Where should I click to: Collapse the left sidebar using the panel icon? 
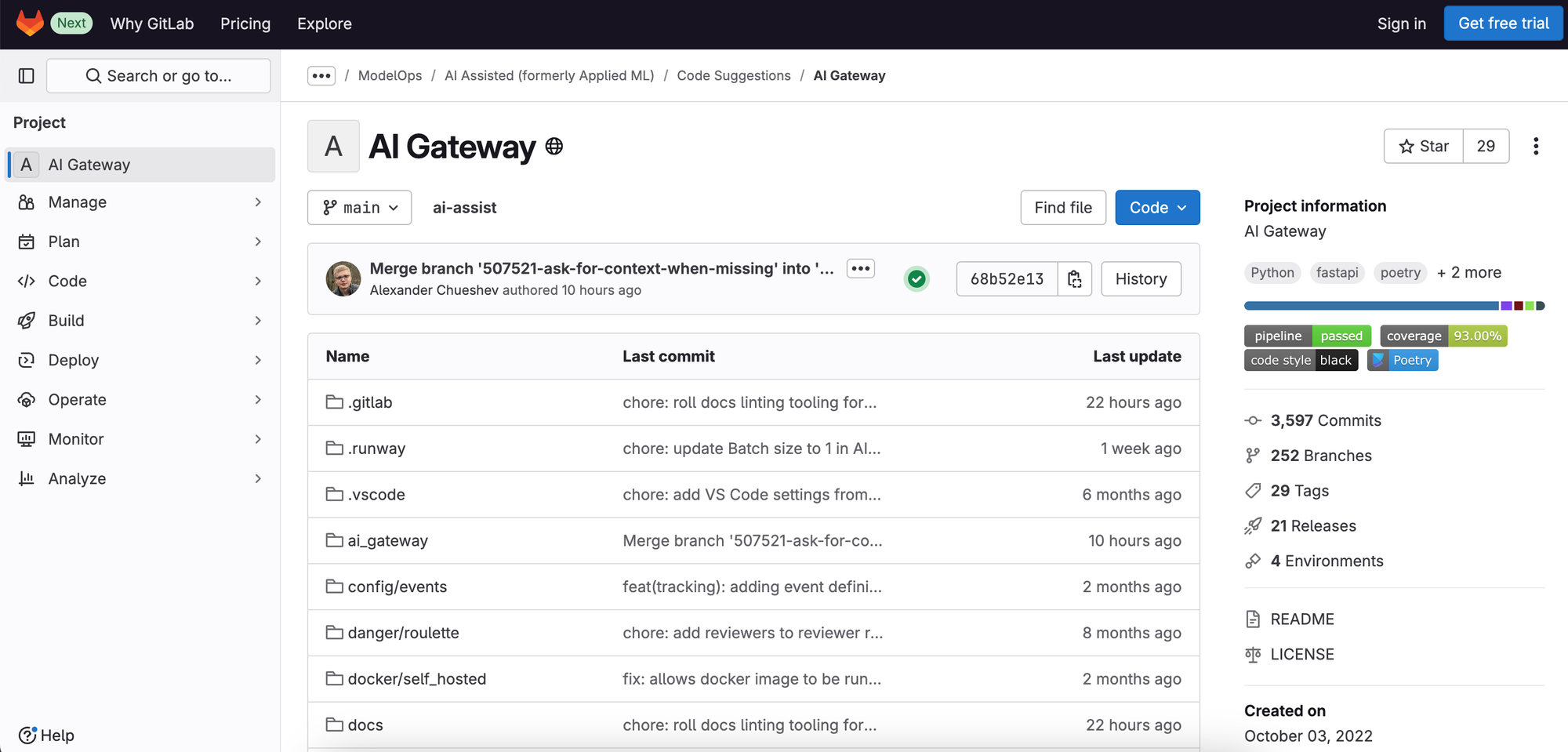pyautogui.click(x=26, y=75)
